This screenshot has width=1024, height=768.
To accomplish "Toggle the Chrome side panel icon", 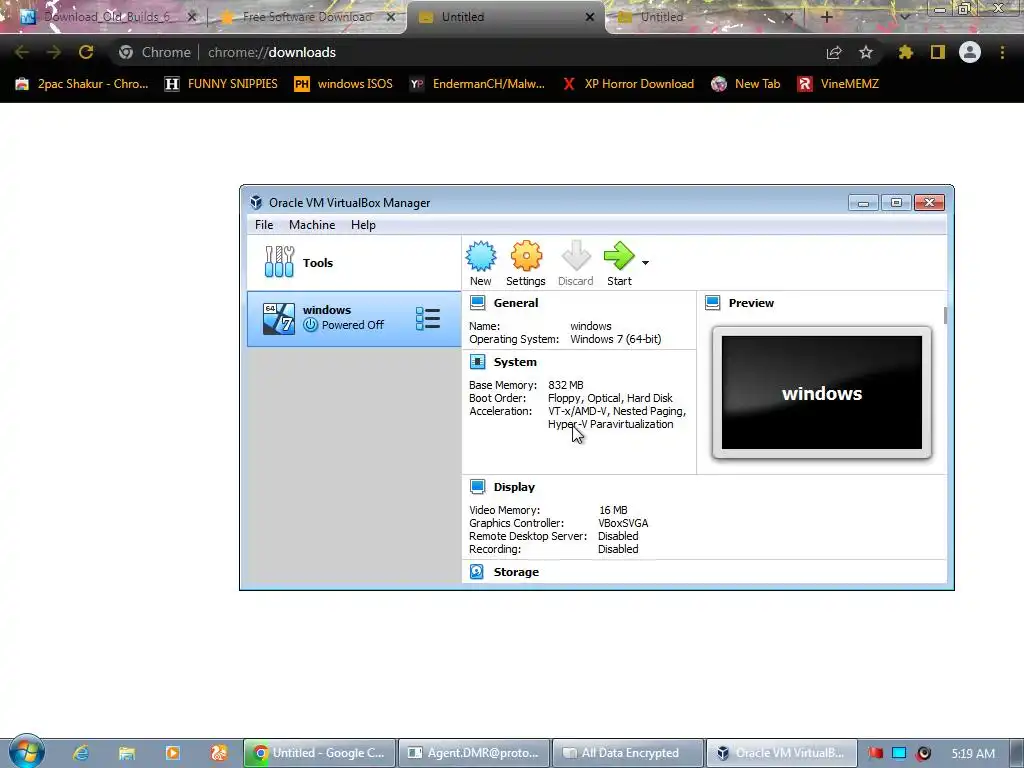I will pyautogui.click(x=938, y=52).
